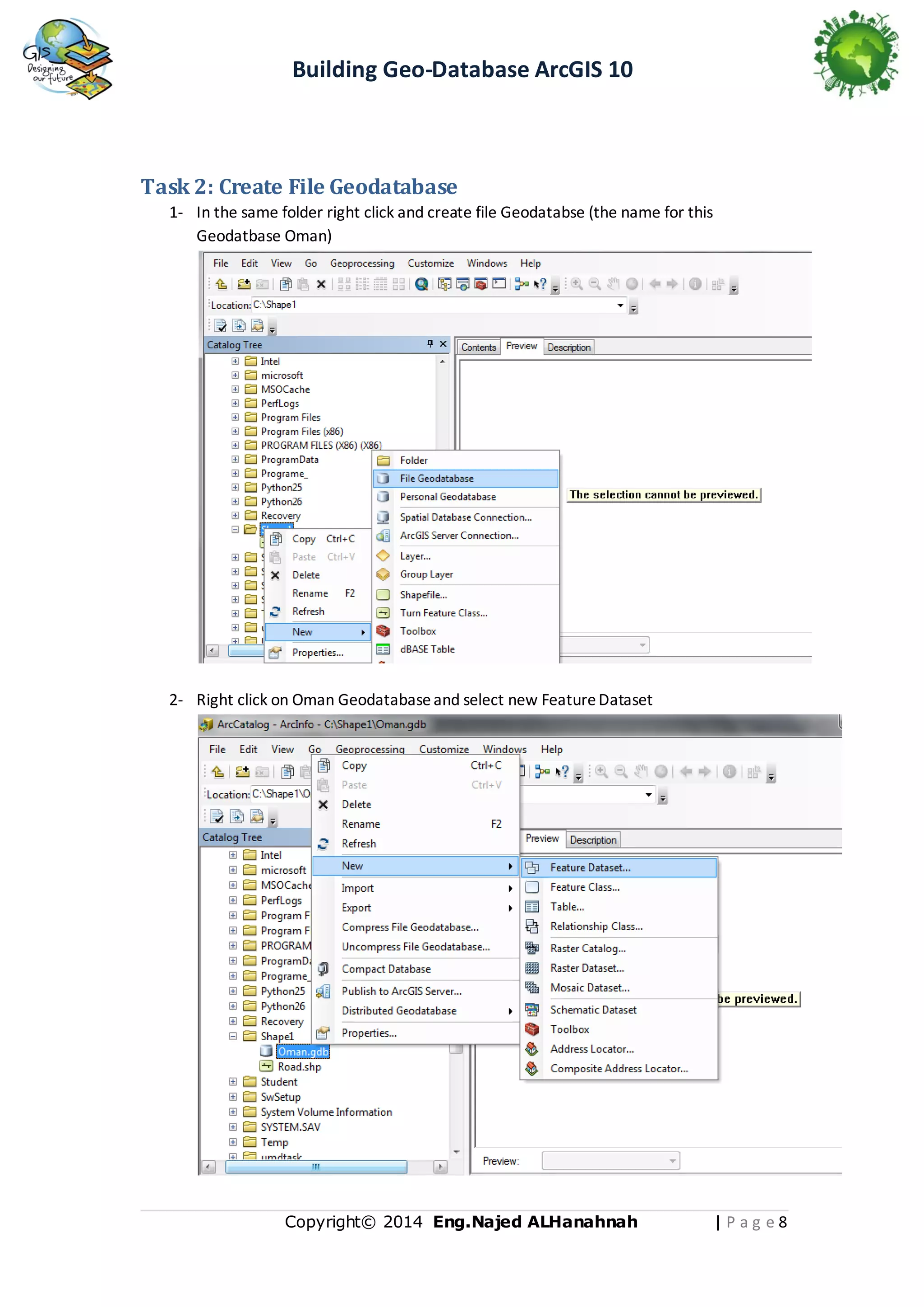Viewport: 924px width, 1307px height.
Task: Click Export Metadata icon in C:\Shape1 window
Action: click(x=239, y=325)
